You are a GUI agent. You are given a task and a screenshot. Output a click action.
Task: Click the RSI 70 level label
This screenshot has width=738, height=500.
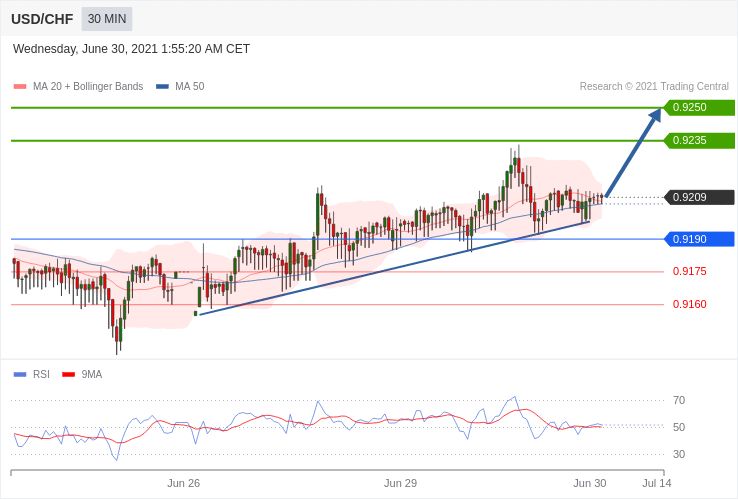click(679, 401)
